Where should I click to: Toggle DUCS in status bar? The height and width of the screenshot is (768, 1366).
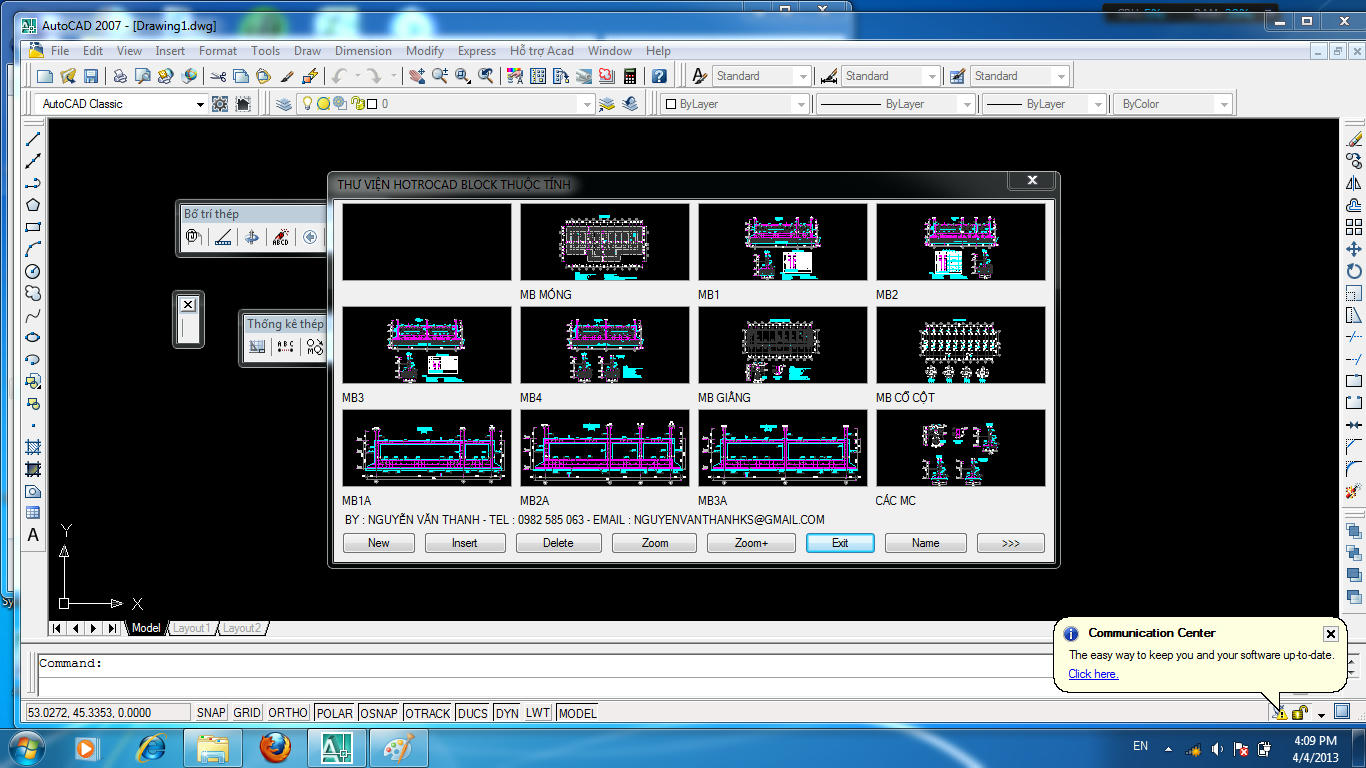[473, 713]
